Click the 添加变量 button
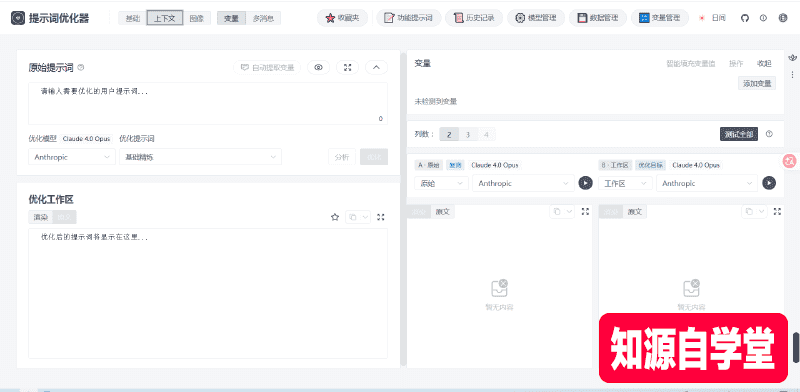800x392 pixels. click(x=757, y=84)
